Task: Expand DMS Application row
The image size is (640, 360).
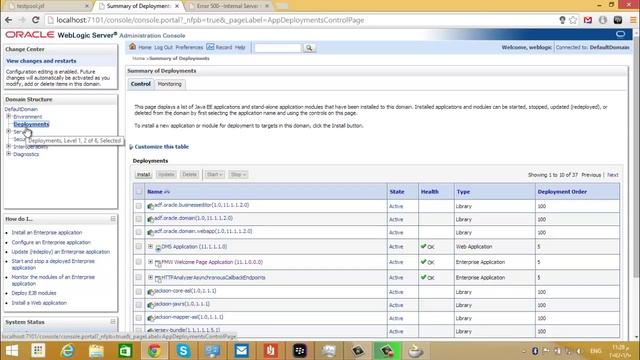Action: click(x=150, y=246)
